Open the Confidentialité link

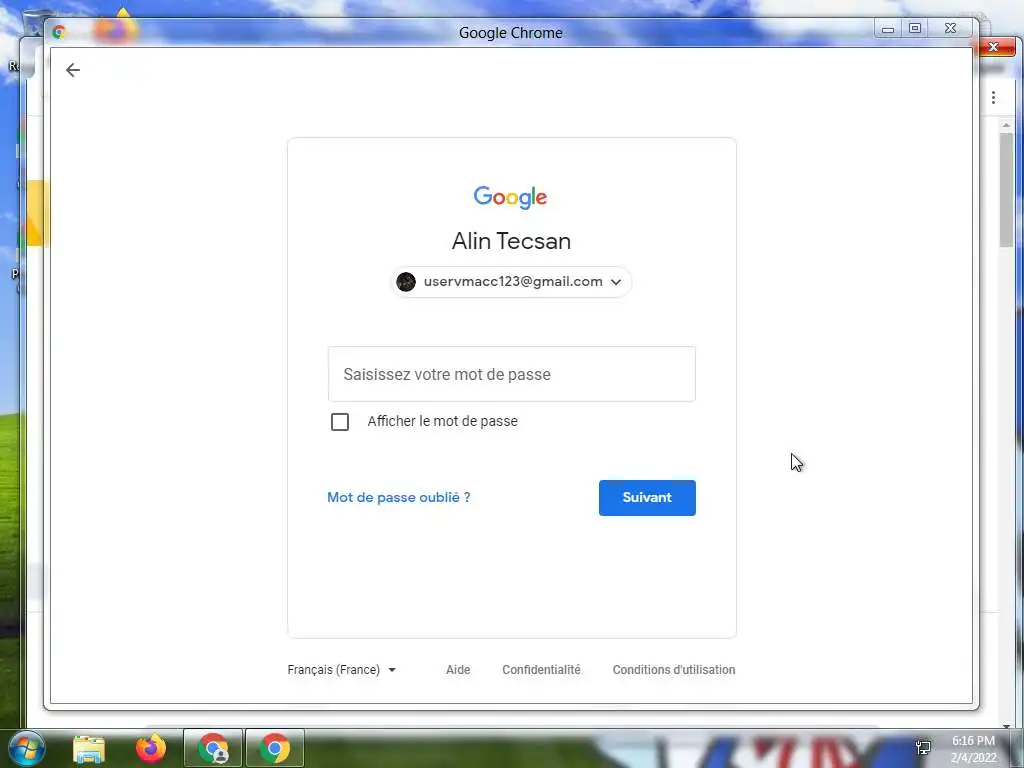541,669
